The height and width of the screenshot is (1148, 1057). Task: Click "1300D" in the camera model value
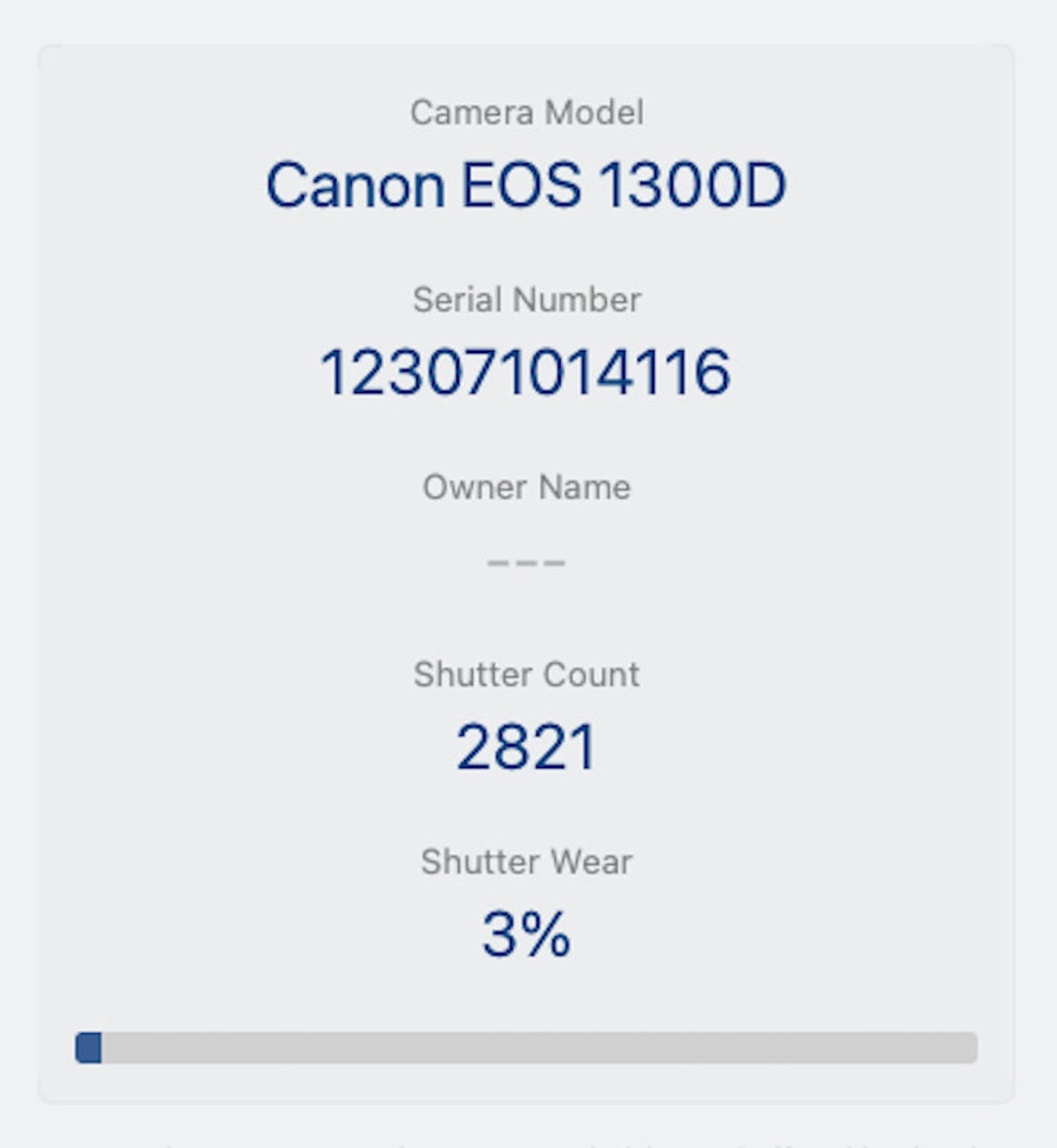(x=692, y=185)
